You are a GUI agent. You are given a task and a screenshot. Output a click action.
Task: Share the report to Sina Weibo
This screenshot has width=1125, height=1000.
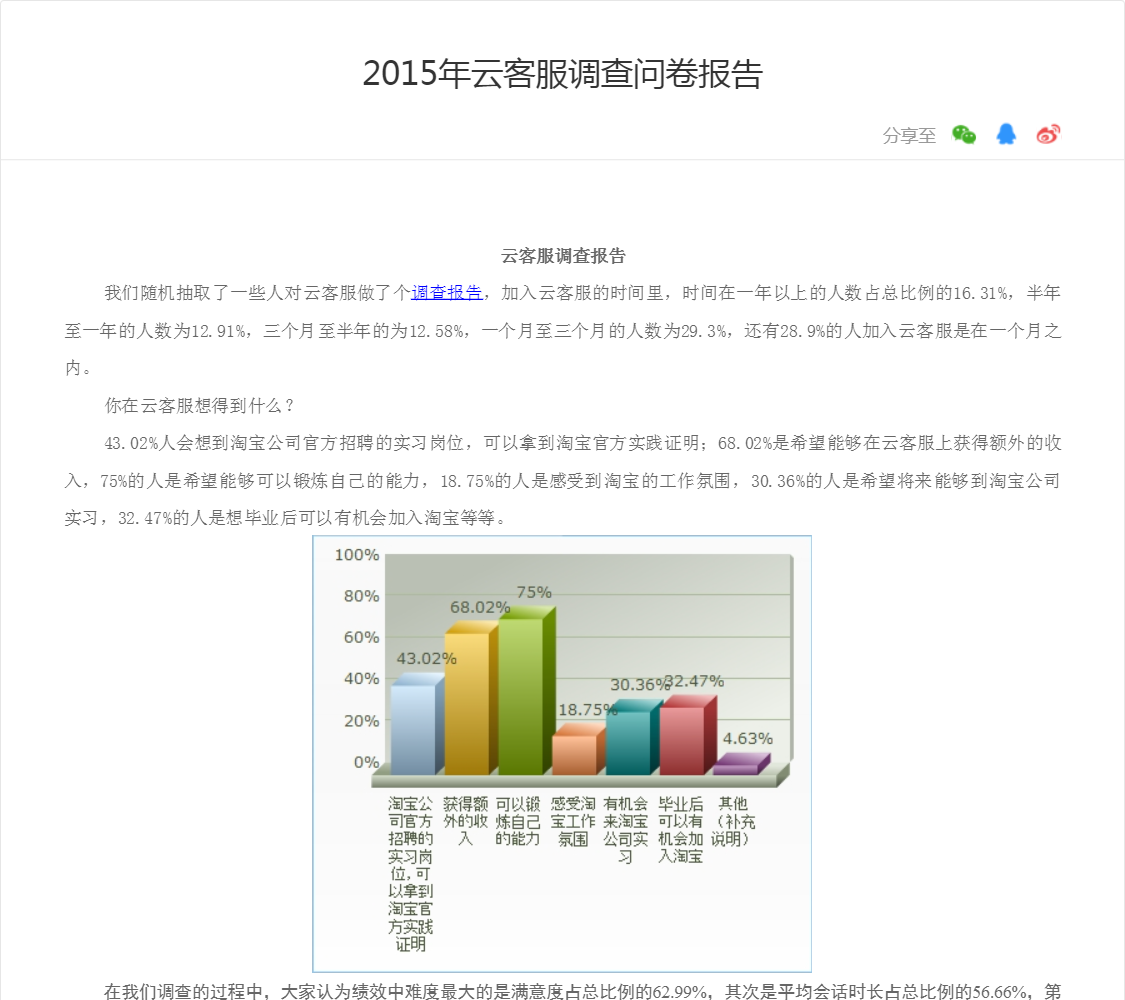1048,134
